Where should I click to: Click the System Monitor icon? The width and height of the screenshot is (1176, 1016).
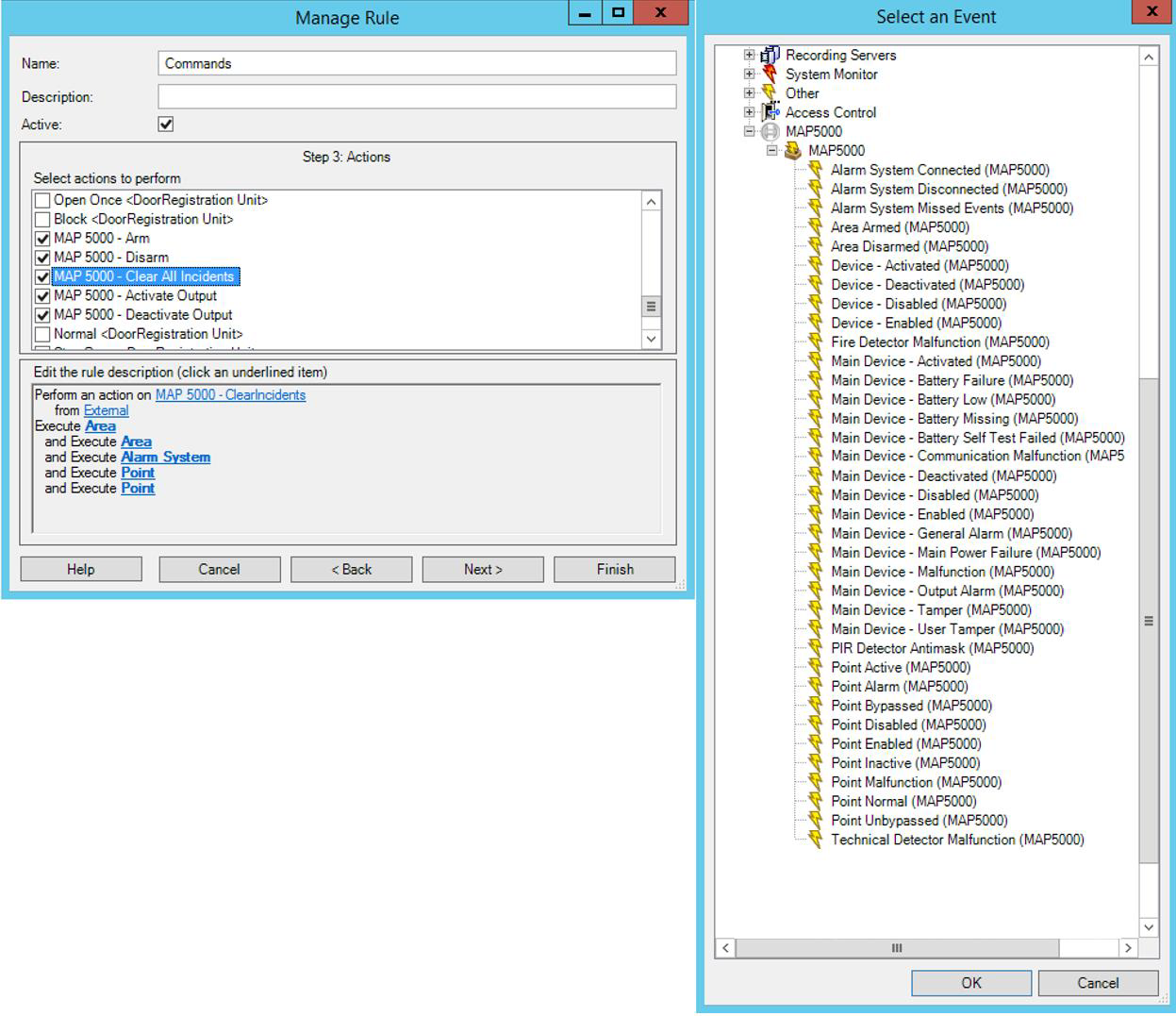point(770,74)
